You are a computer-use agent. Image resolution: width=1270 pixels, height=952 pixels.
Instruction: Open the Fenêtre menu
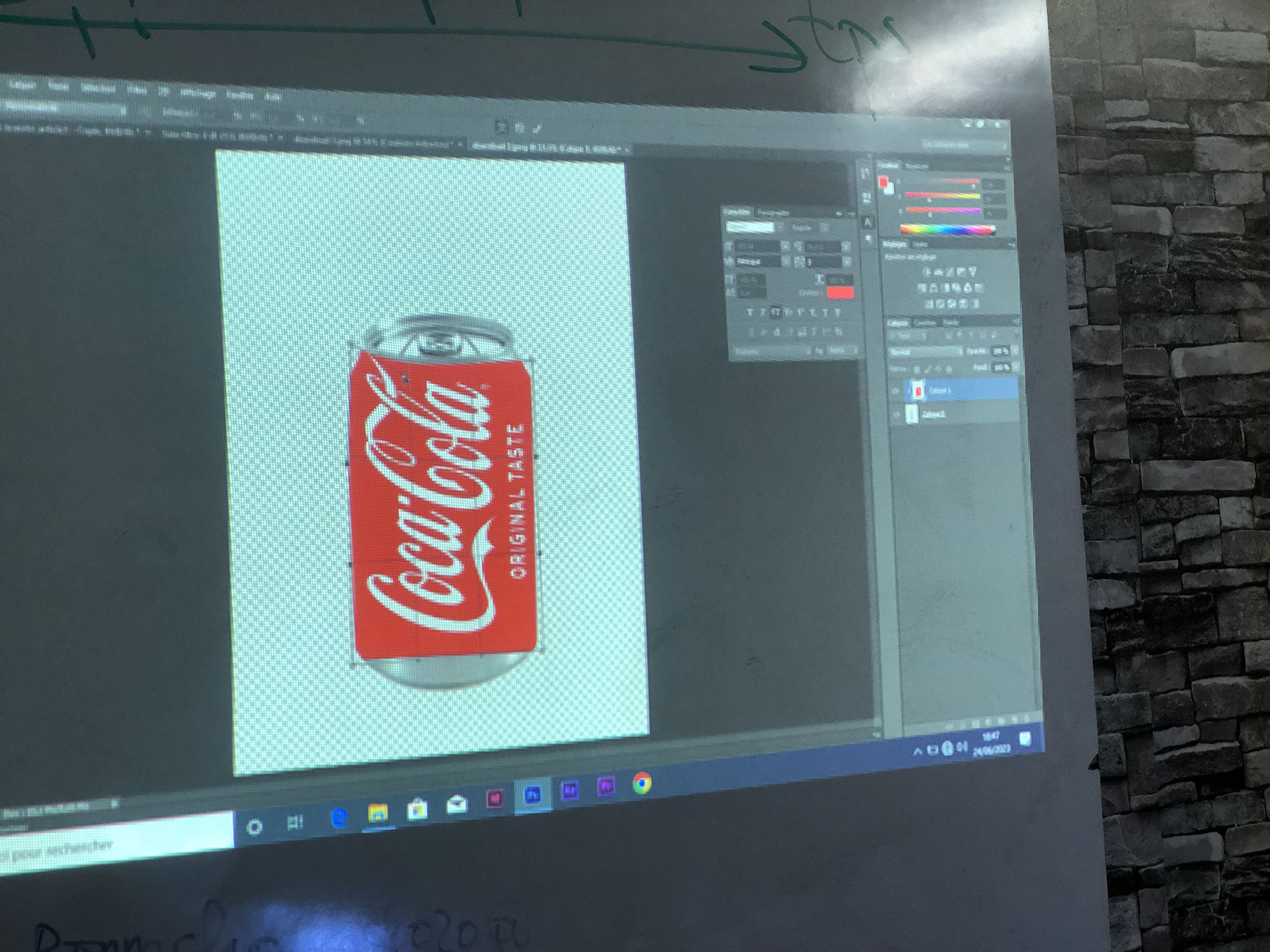pos(239,95)
